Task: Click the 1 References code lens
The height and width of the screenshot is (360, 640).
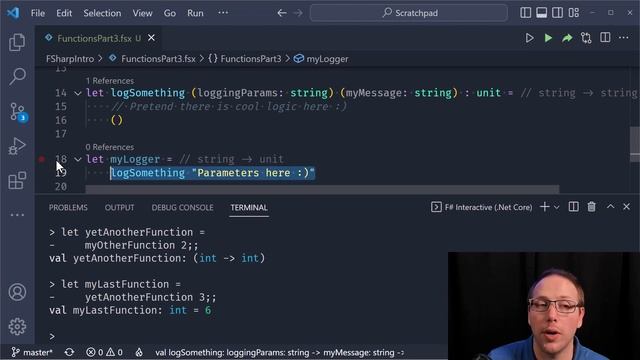Action: pyautogui.click(x=109, y=81)
